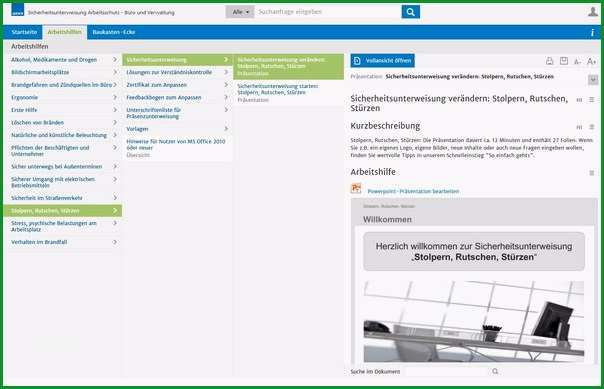Image resolution: width=604 pixels, height=389 pixels.
Task: Click the PowerPoint file icon
Action: click(356, 188)
